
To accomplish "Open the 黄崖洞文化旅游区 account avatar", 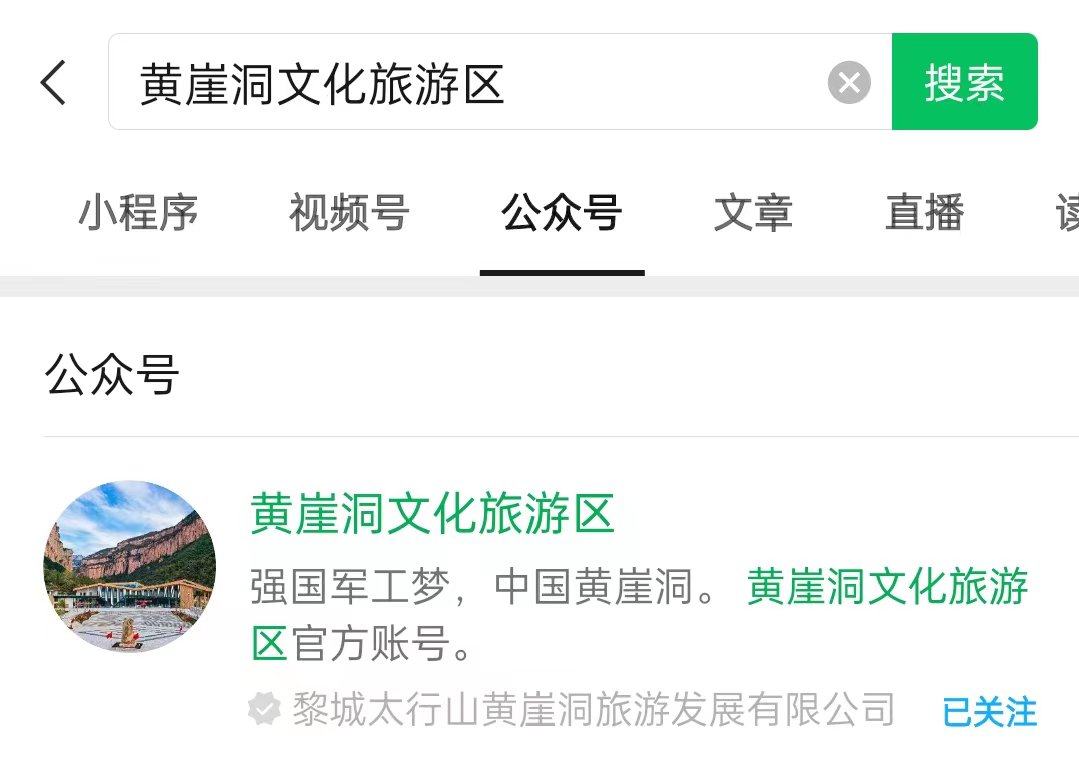I will coord(129,566).
